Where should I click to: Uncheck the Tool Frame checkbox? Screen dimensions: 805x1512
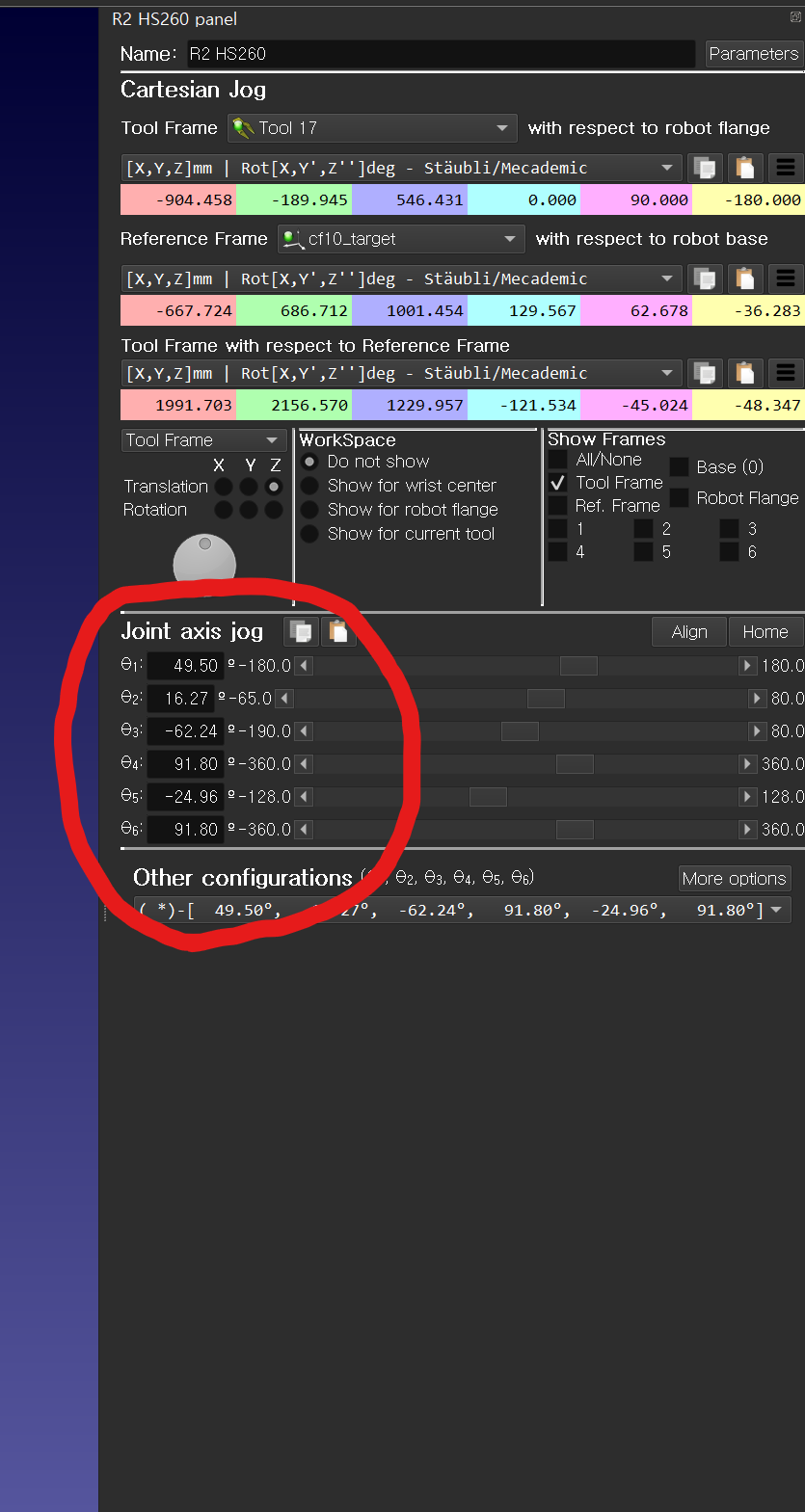[x=558, y=483]
